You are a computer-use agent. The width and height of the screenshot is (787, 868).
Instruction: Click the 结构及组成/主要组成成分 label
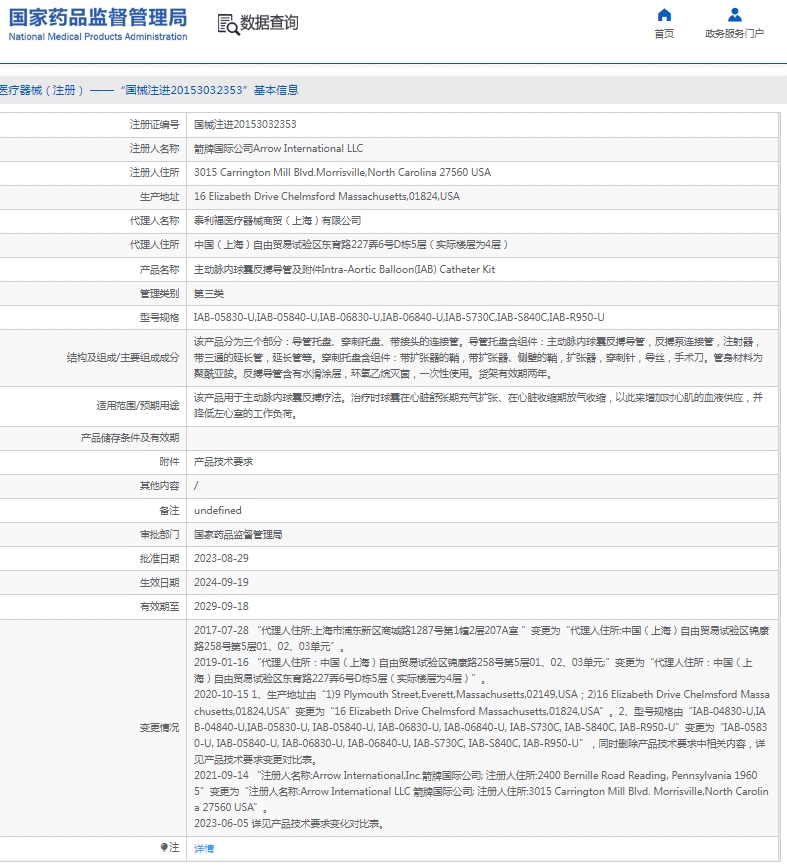(x=123, y=358)
